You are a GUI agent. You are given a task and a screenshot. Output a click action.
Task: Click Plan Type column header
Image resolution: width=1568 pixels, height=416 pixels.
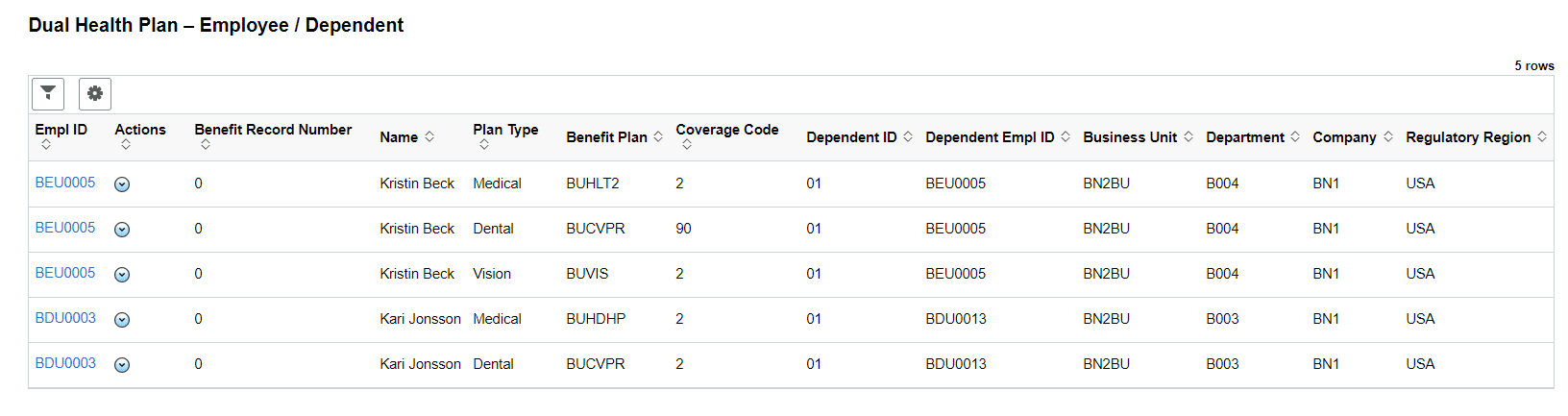point(505,130)
